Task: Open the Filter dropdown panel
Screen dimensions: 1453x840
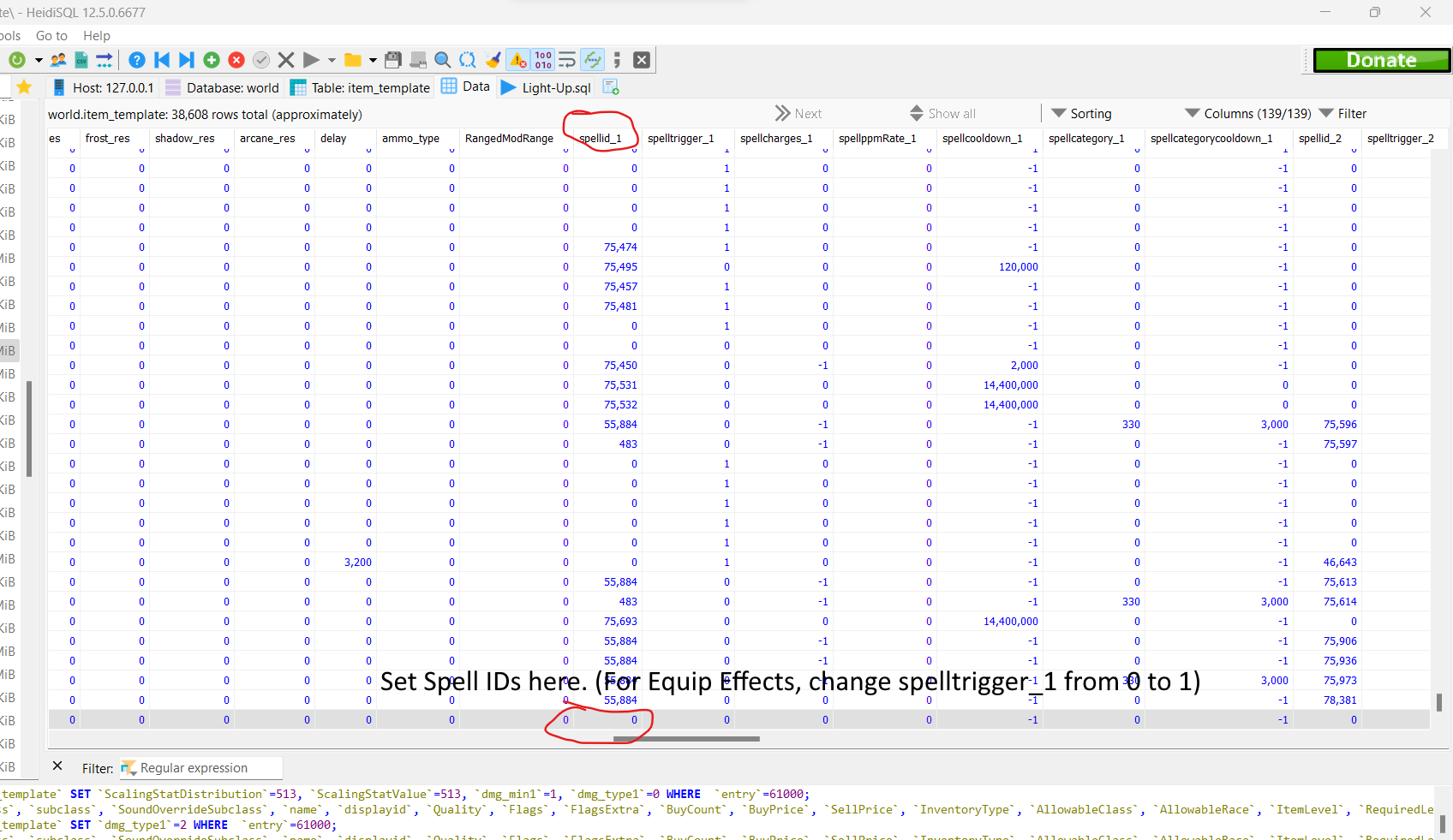Action: click(x=1342, y=114)
